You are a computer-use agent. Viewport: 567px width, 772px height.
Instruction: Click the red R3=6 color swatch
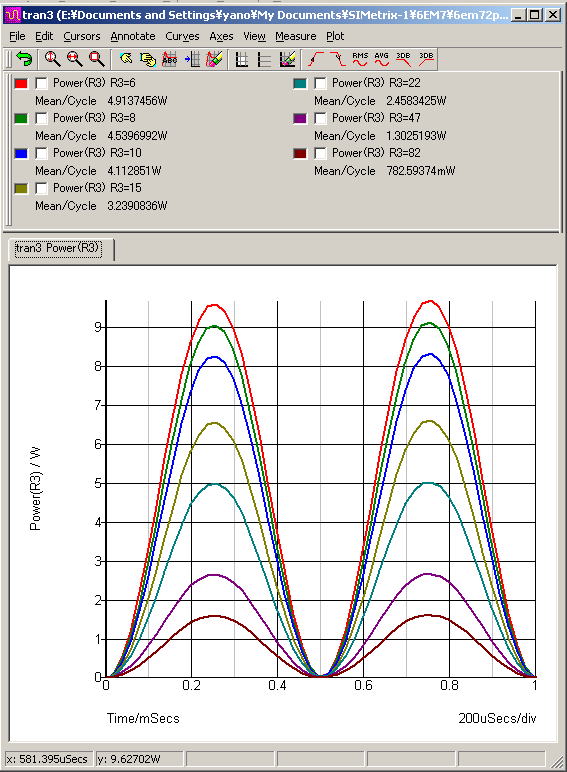coord(21,83)
